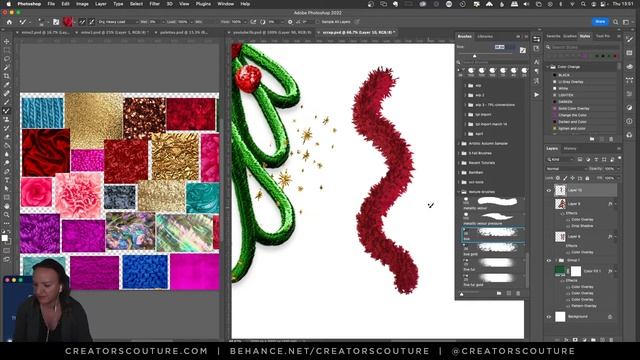Viewport: 640px width, 360px height.
Task: Toggle Pattern Overlay effect visibility
Action: pos(568,306)
